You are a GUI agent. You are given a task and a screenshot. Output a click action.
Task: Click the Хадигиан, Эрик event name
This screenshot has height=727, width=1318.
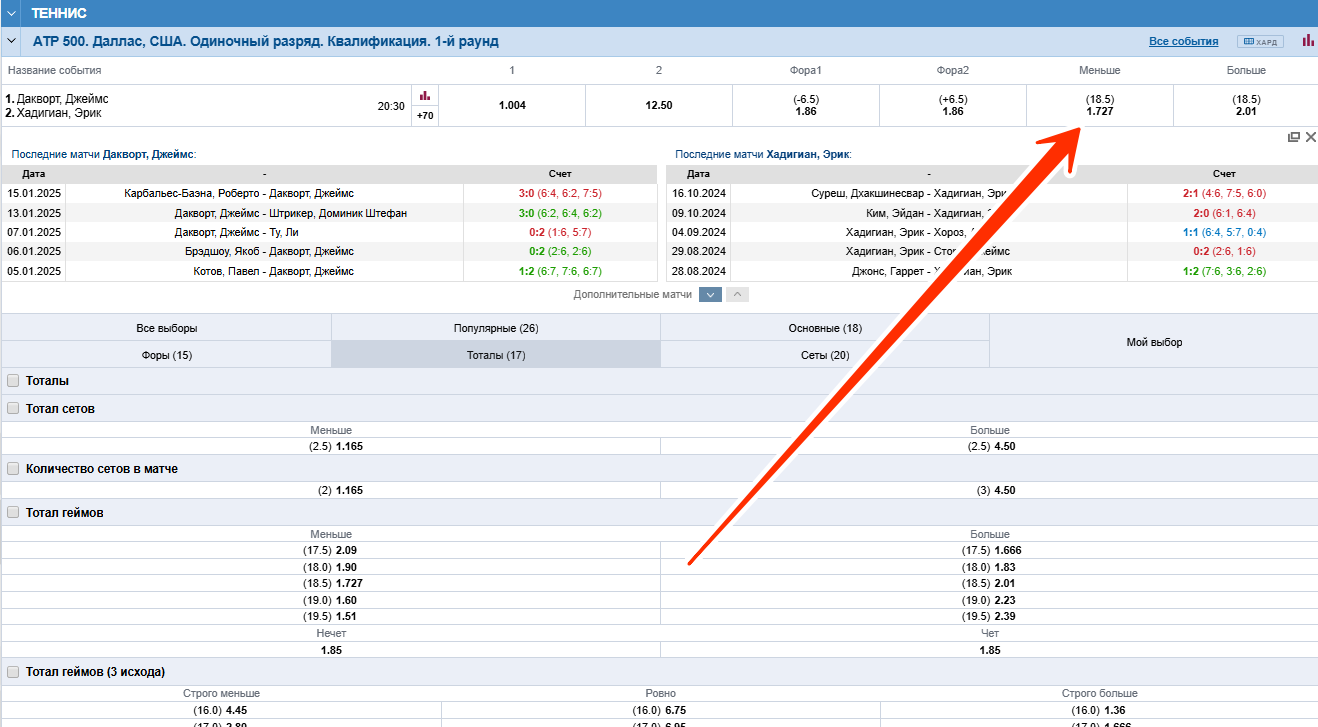(59, 113)
